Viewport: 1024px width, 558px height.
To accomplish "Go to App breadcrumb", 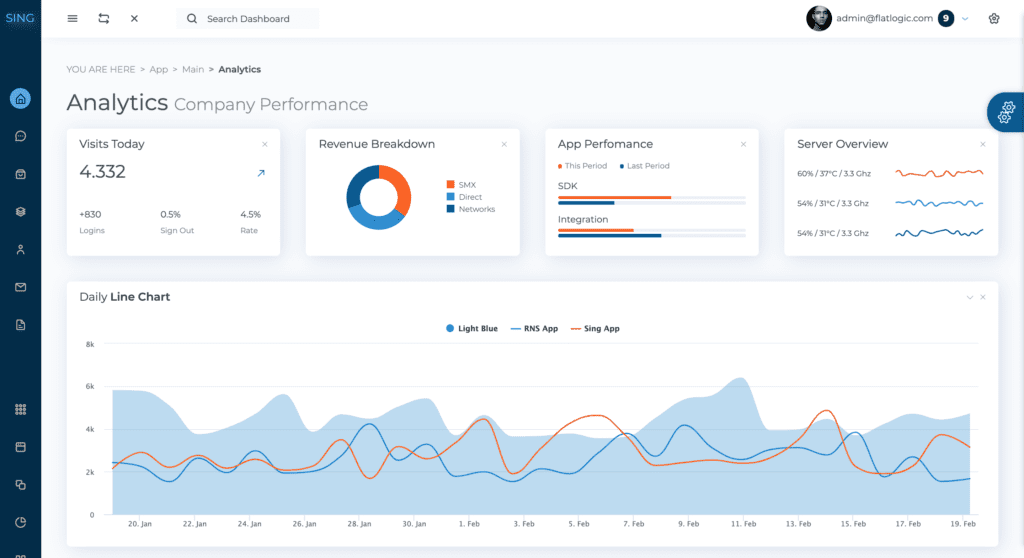I will coord(159,69).
